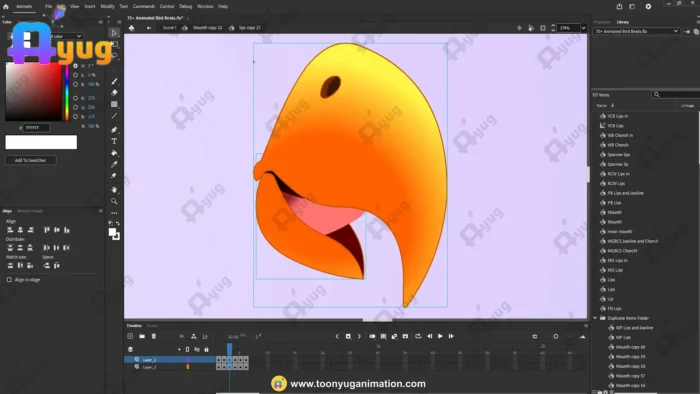Enable Align to stage checkbox
This screenshot has height=394, width=700.
point(9,280)
